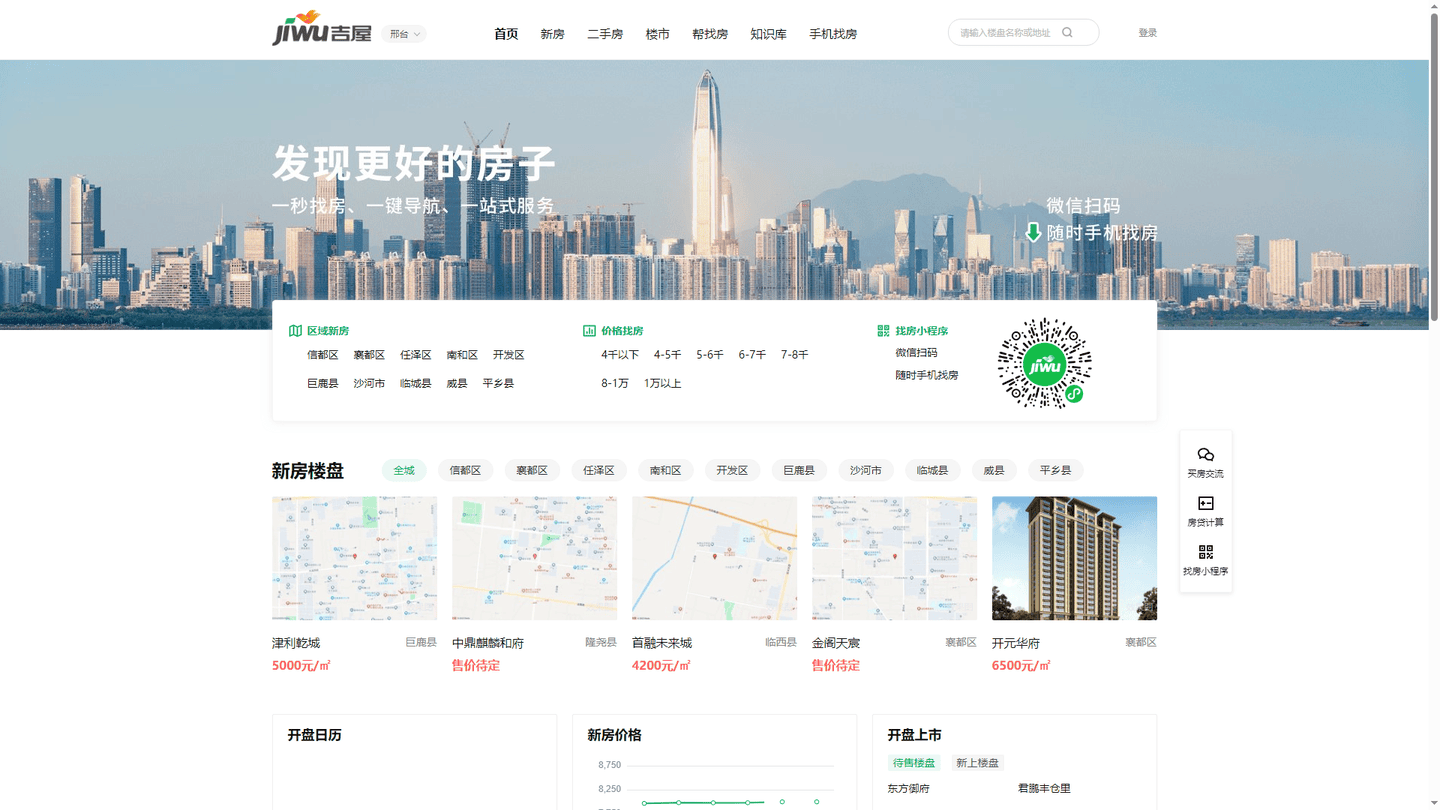The height and width of the screenshot is (810, 1440).
Task: Open 手机找房 navigation item
Action: pyautogui.click(x=833, y=34)
